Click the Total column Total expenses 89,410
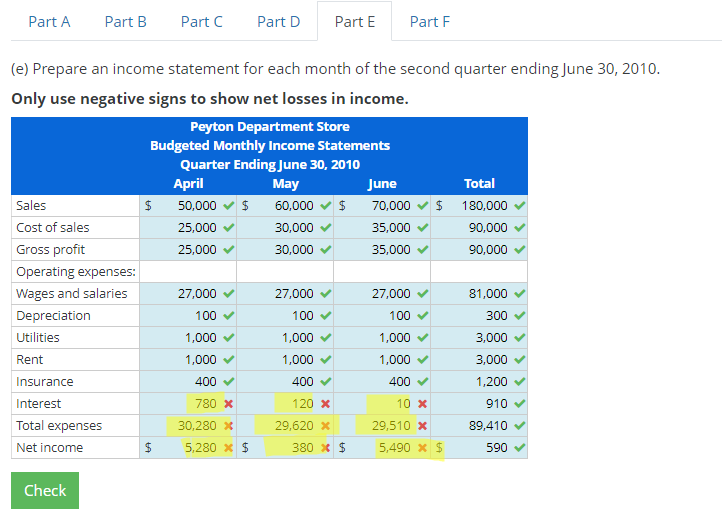The width and height of the screenshot is (722, 517). 479,425
